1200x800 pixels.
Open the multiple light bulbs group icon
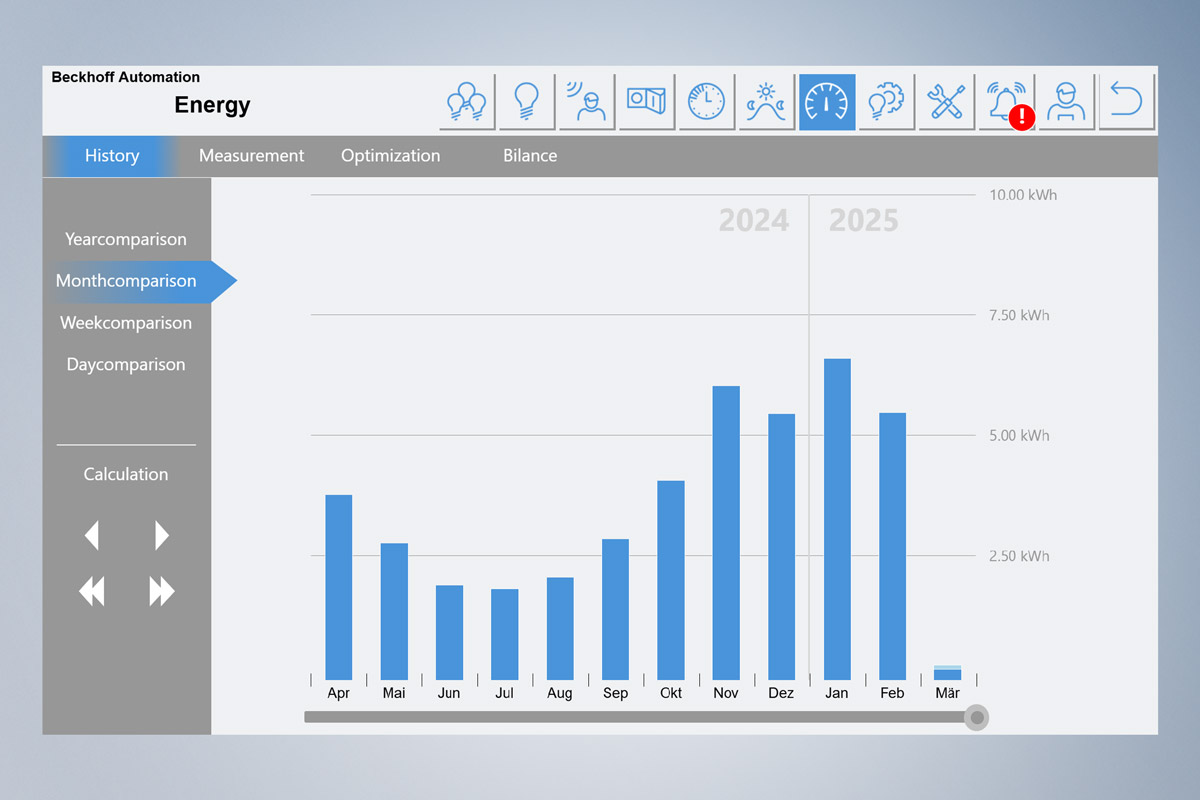tap(467, 102)
